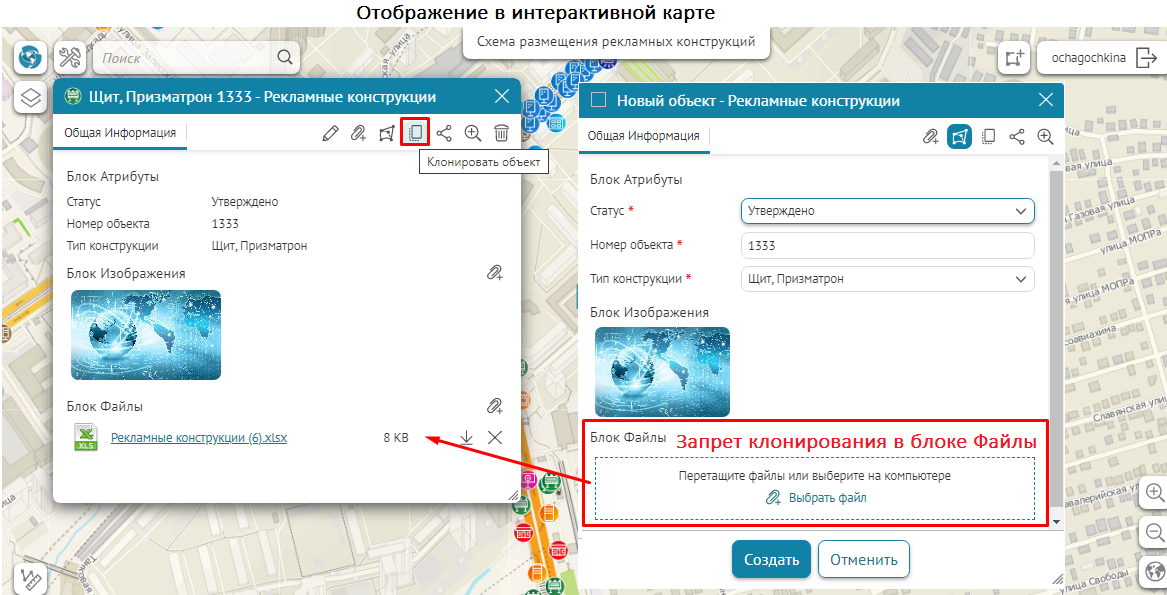Click the share icon in left panel
Viewport: 1167px width, 595px height.
point(444,133)
